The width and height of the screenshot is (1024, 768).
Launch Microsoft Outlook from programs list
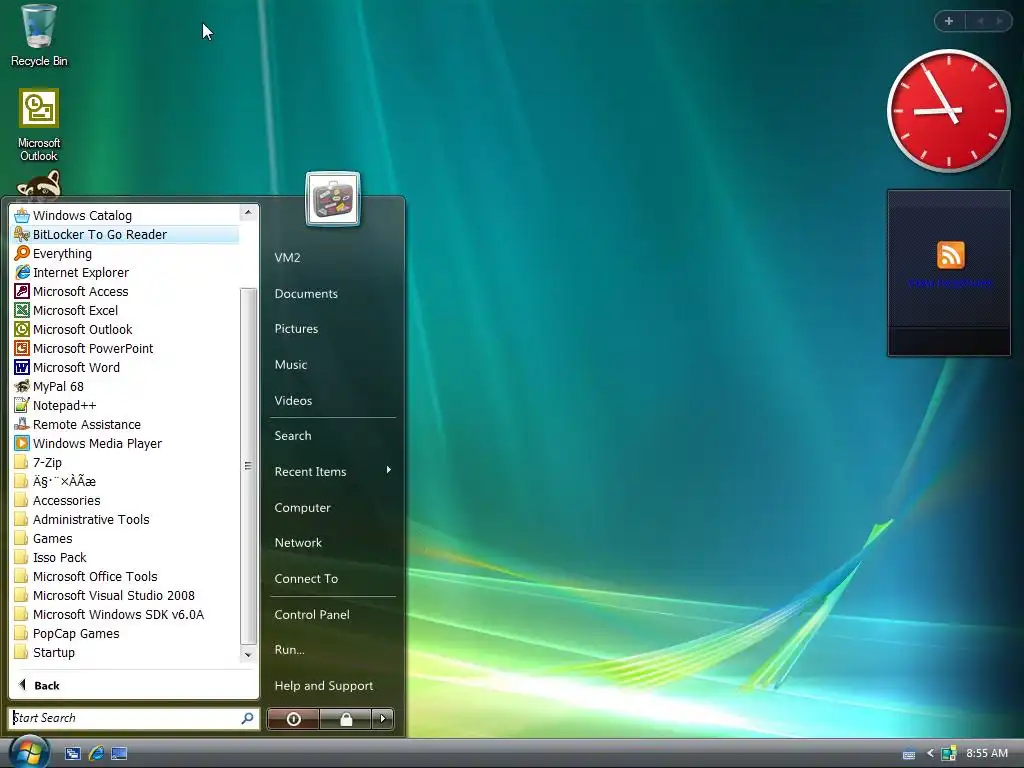125,329
